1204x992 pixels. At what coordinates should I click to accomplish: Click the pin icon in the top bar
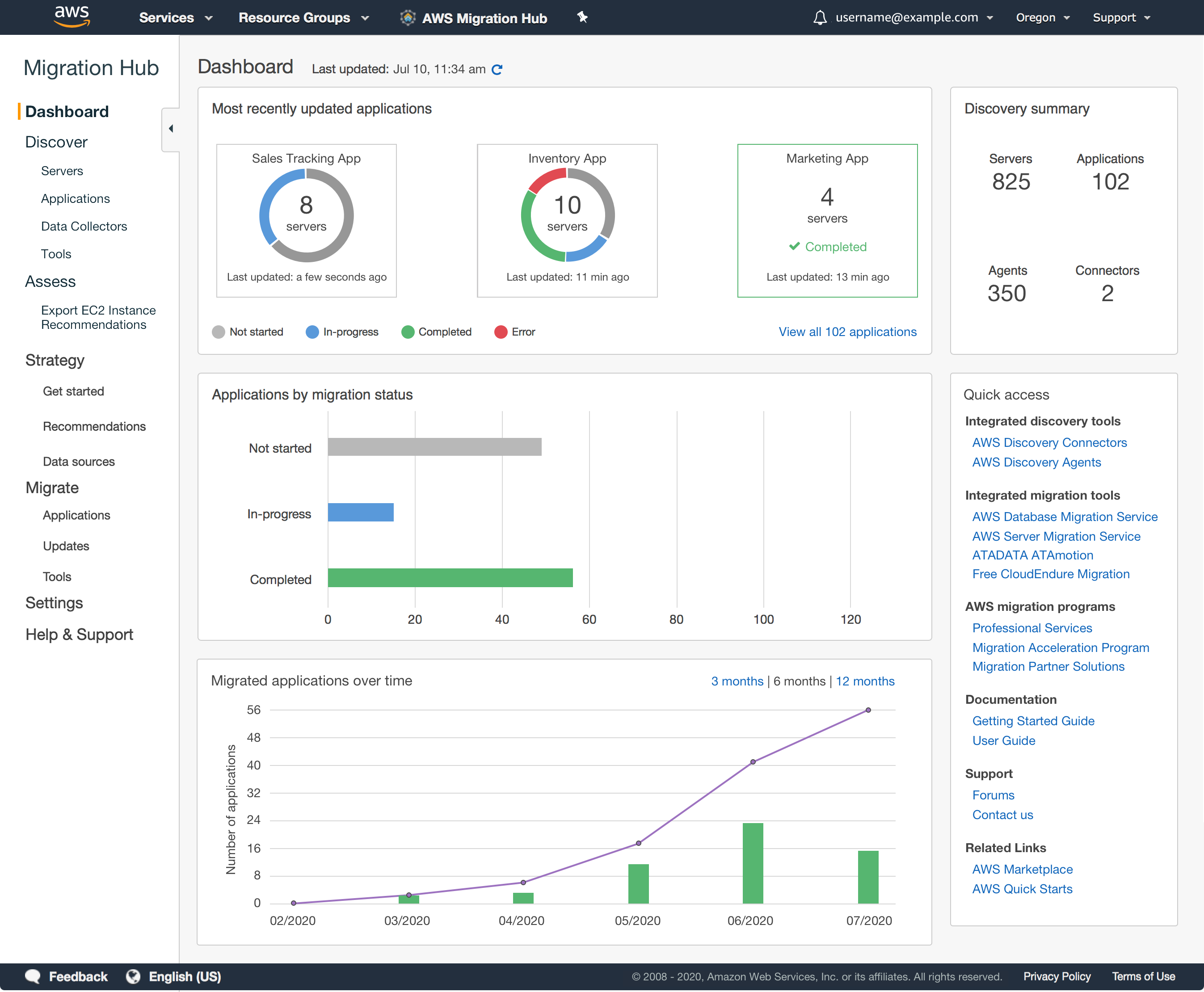point(582,17)
